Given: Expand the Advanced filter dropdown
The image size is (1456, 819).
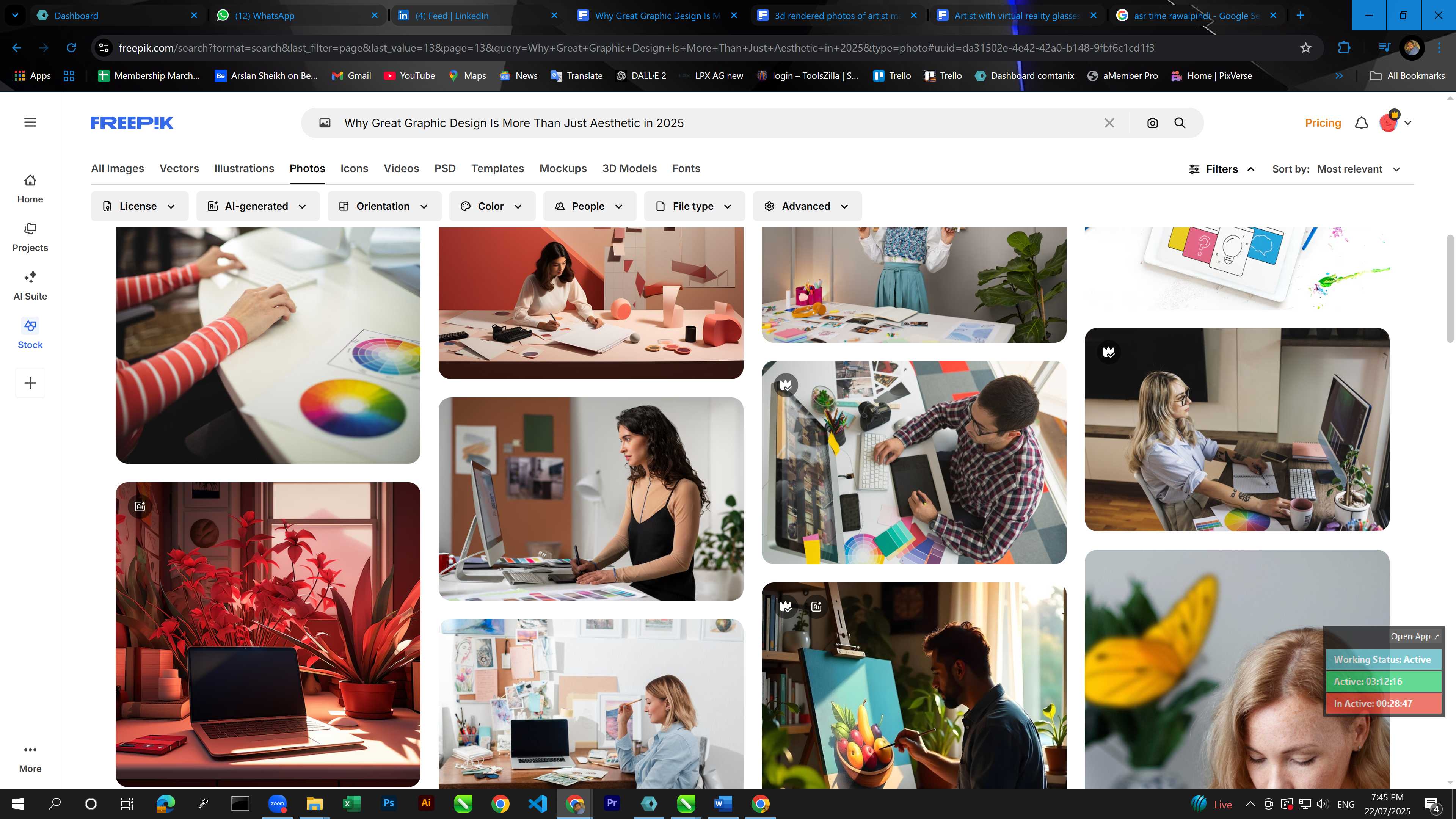Looking at the screenshot, I should [x=807, y=206].
